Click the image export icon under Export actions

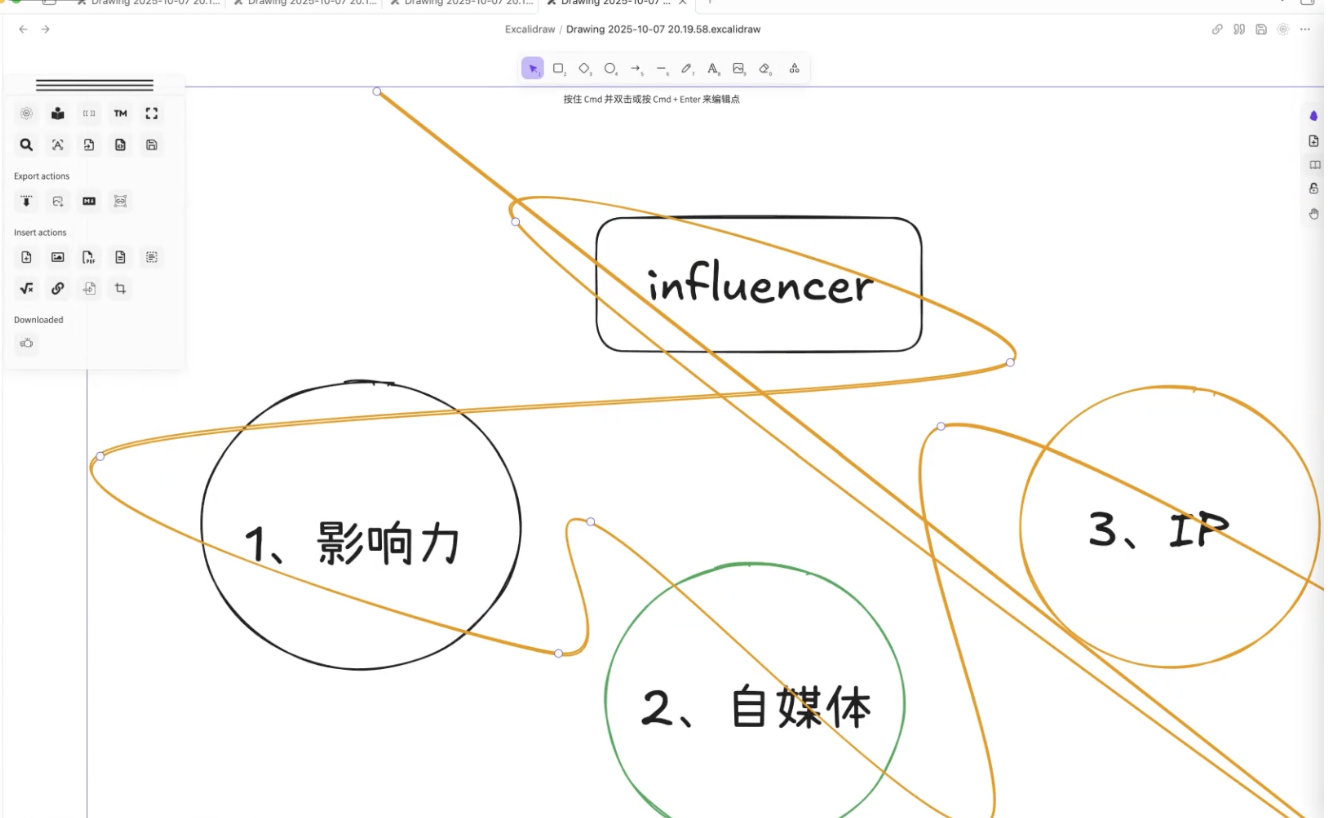[58, 201]
